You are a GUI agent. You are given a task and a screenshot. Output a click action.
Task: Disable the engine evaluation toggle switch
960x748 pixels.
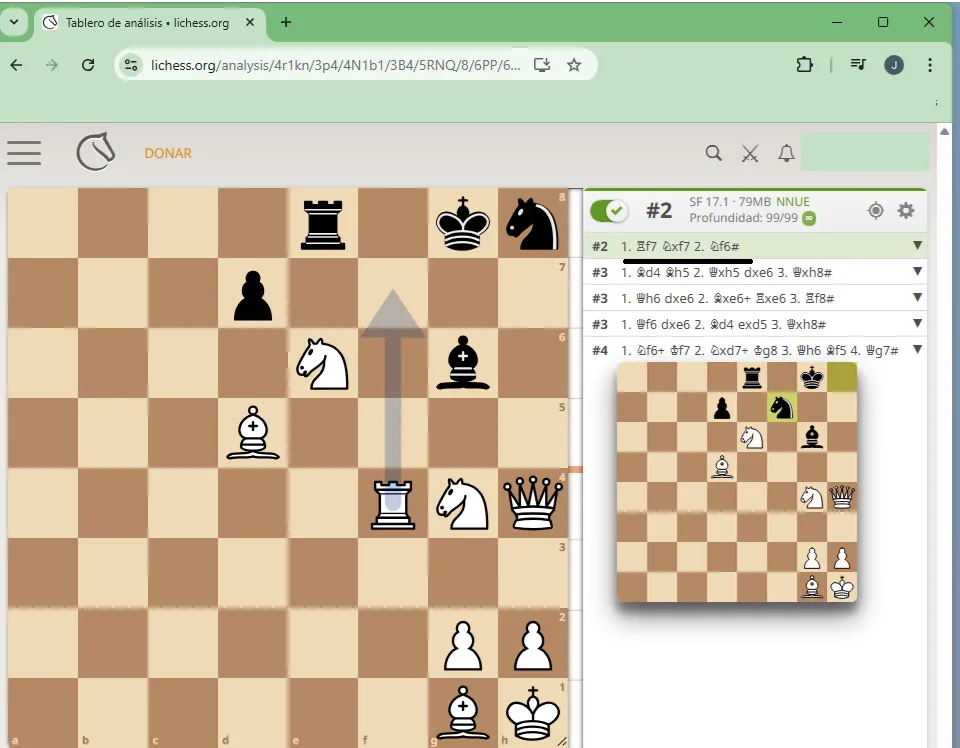(x=608, y=211)
